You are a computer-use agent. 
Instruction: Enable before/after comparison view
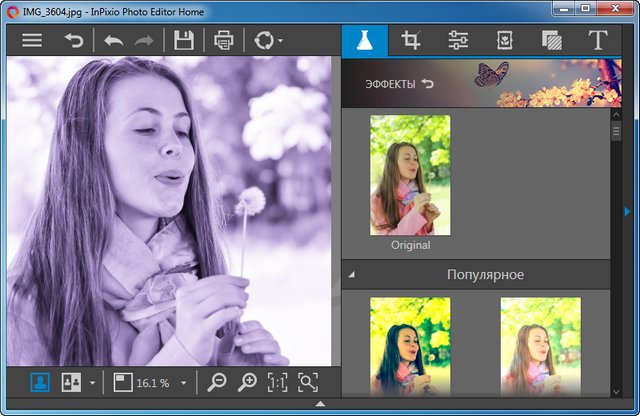point(71,383)
